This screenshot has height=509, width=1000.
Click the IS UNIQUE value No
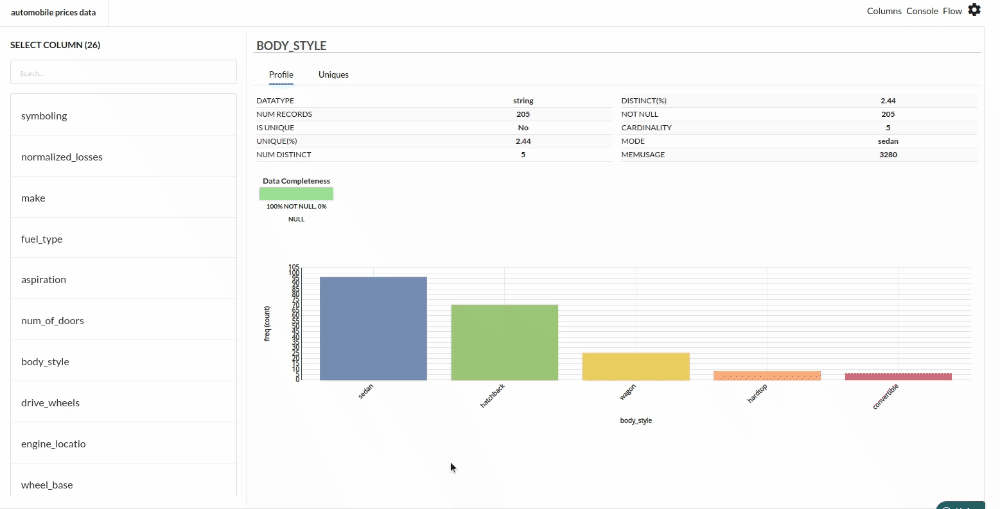click(523, 128)
